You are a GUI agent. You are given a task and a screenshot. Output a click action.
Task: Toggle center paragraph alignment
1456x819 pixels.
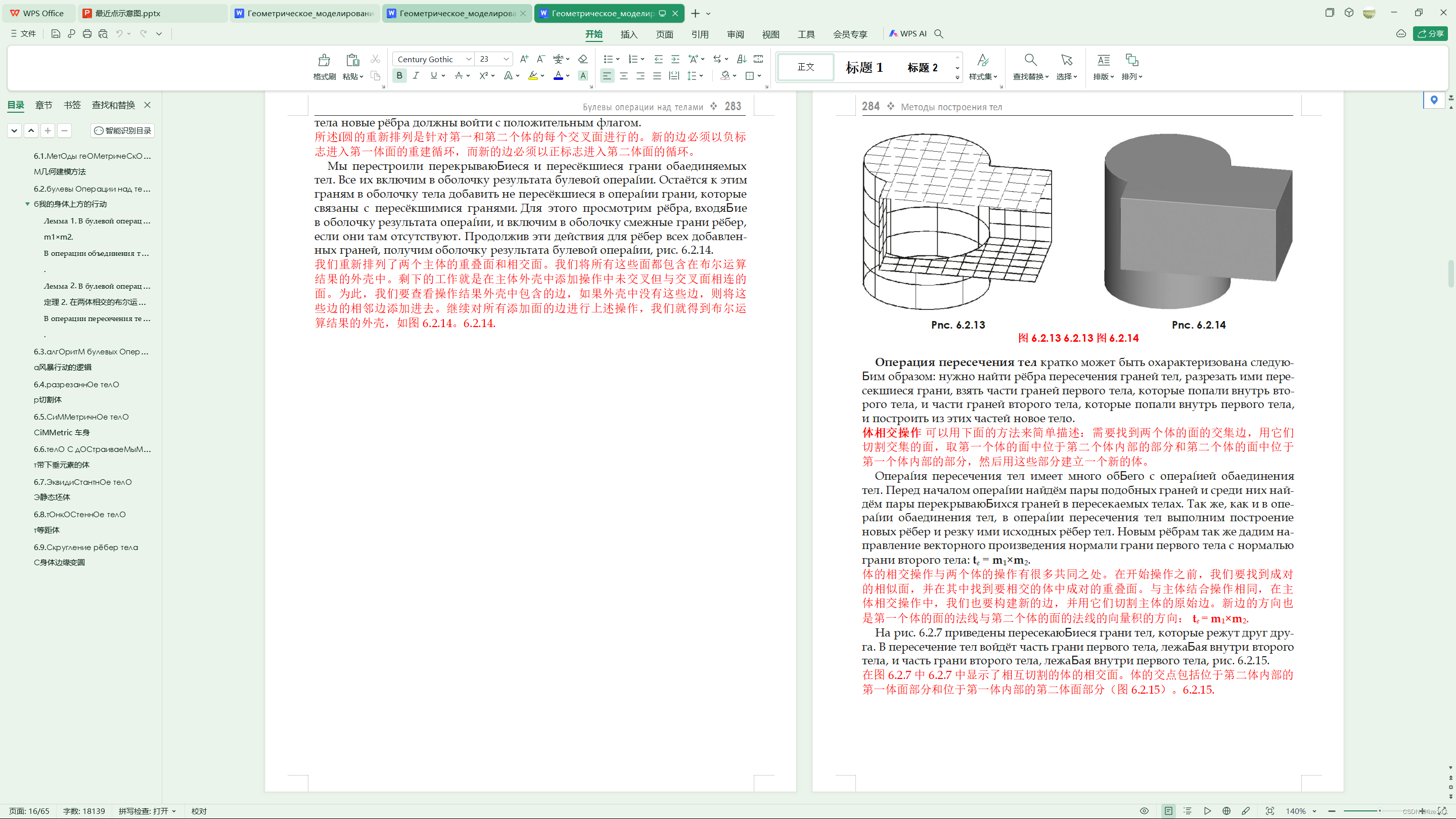[x=623, y=75]
